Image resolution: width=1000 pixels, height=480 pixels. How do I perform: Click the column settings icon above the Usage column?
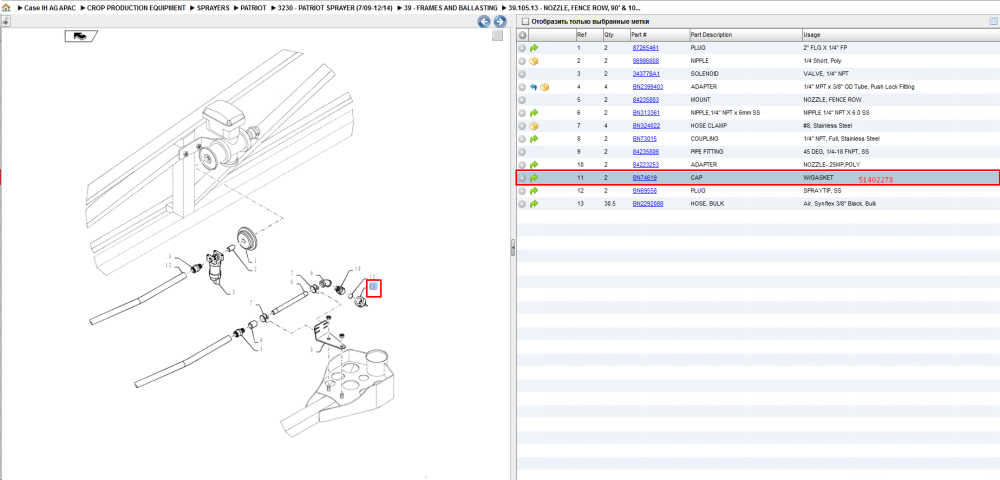click(x=992, y=21)
